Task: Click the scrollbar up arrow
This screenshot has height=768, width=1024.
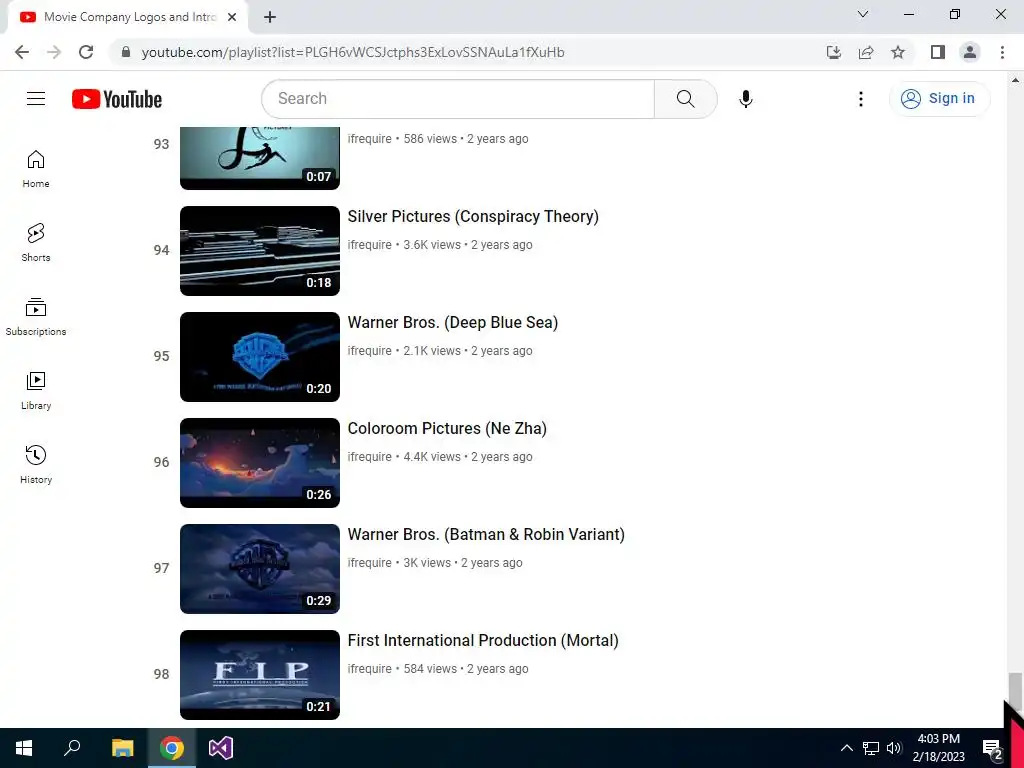Action: [1014, 80]
